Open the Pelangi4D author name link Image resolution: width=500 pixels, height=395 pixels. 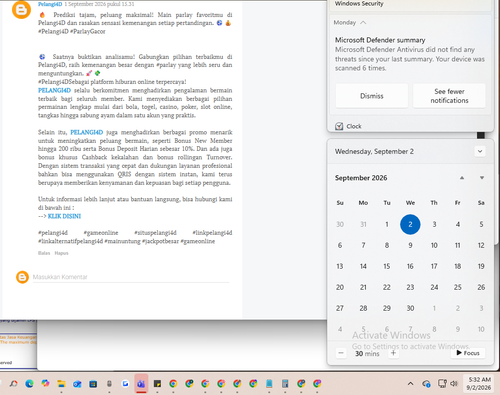(50, 4)
